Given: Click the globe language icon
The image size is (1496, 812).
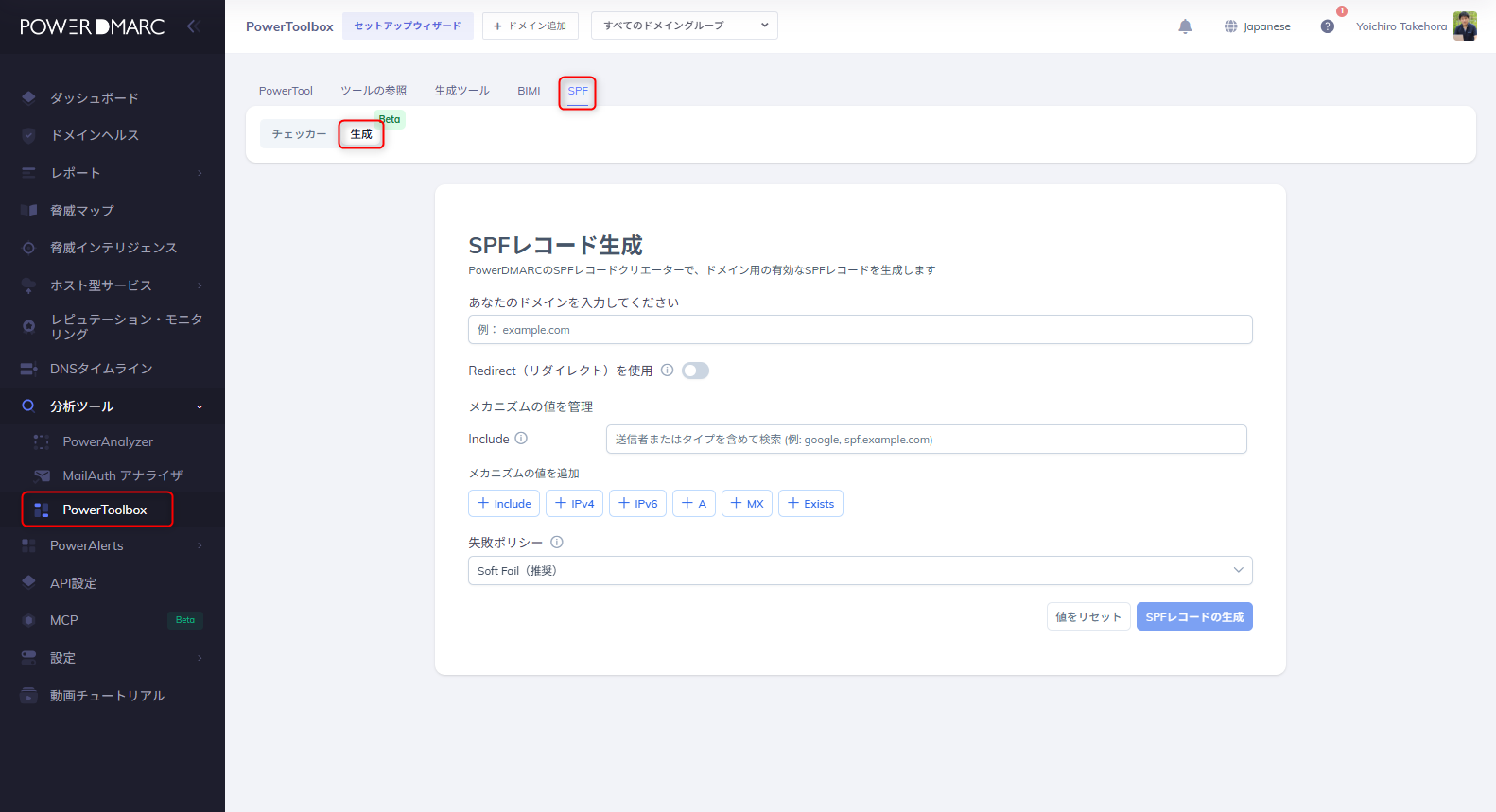Looking at the screenshot, I should click(x=1230, y=26).
